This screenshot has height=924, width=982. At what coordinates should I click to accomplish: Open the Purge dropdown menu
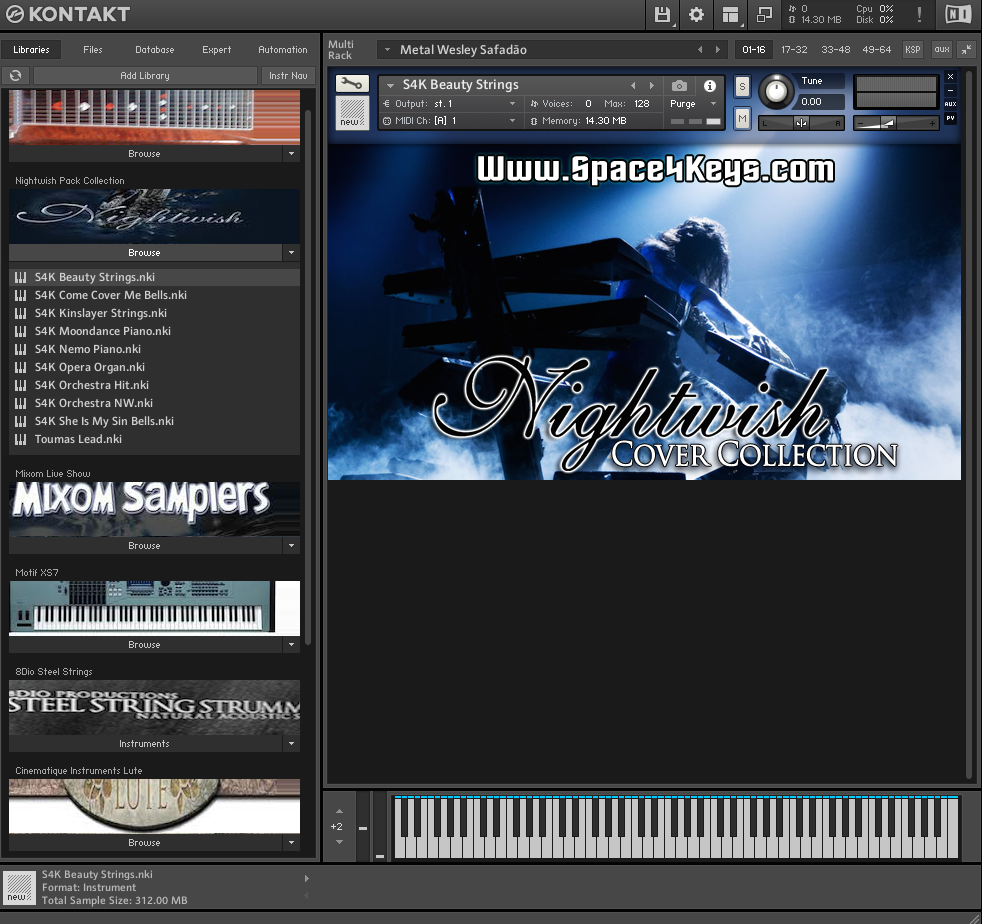coord(713,104)
